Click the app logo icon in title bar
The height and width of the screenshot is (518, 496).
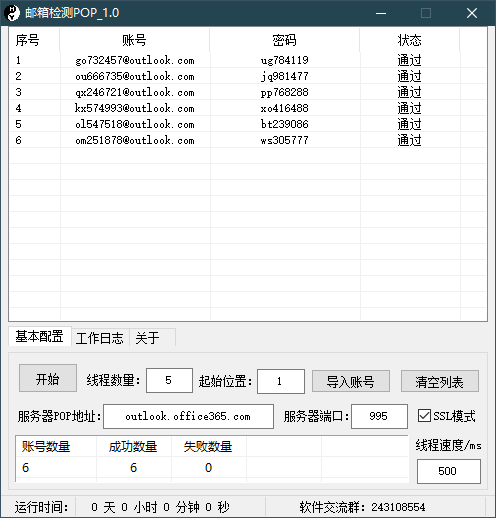(12, 13)
